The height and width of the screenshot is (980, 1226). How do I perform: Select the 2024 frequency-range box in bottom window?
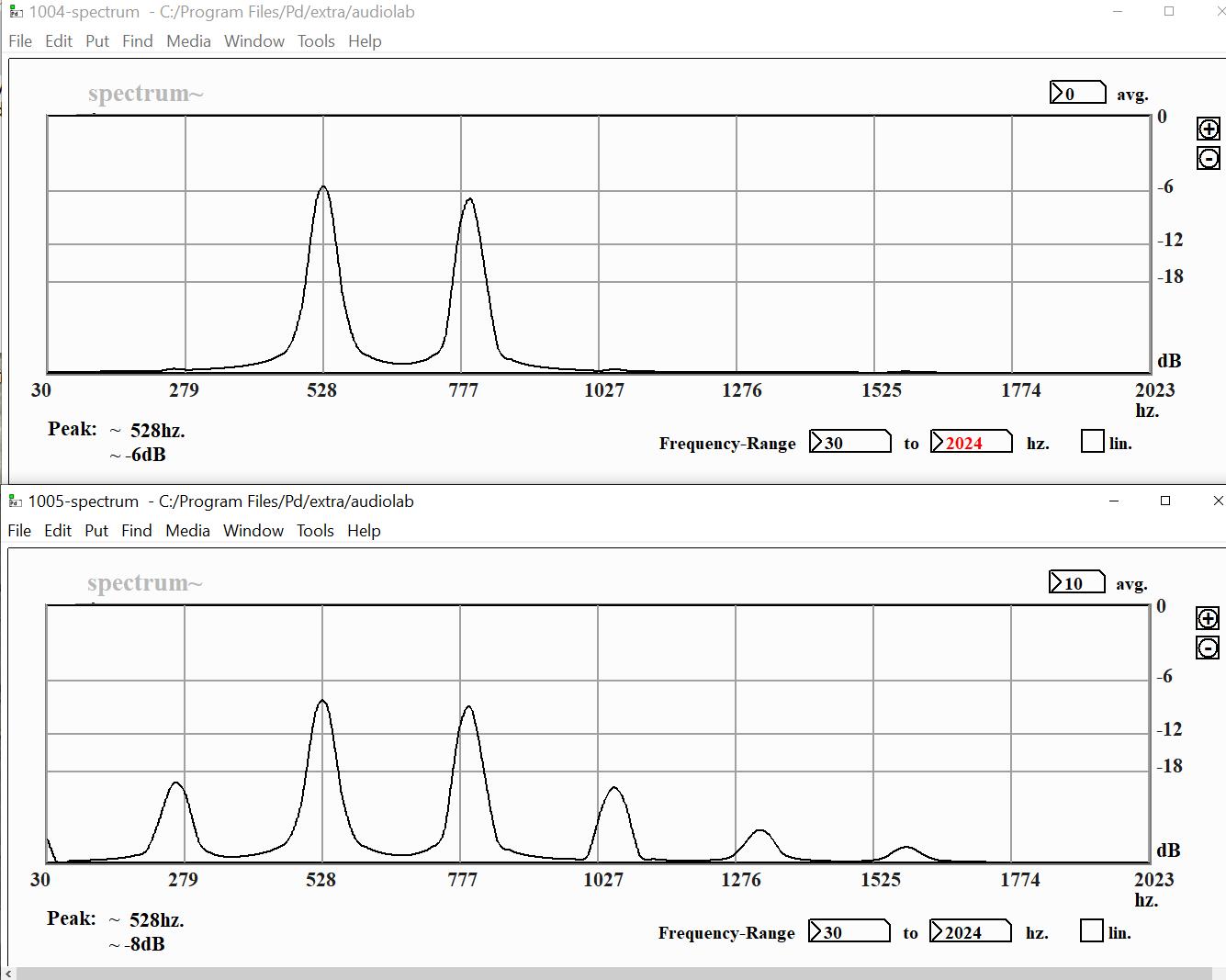(970, 931)
